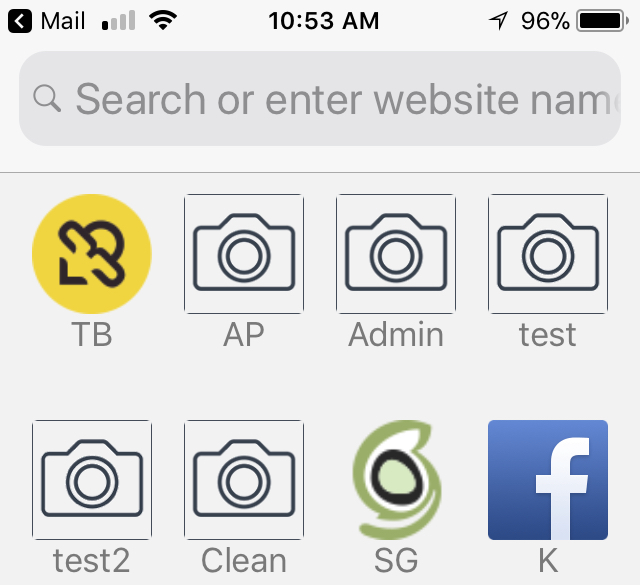
Task: Open the test2 bookmark icon
Action: point(92,480)
